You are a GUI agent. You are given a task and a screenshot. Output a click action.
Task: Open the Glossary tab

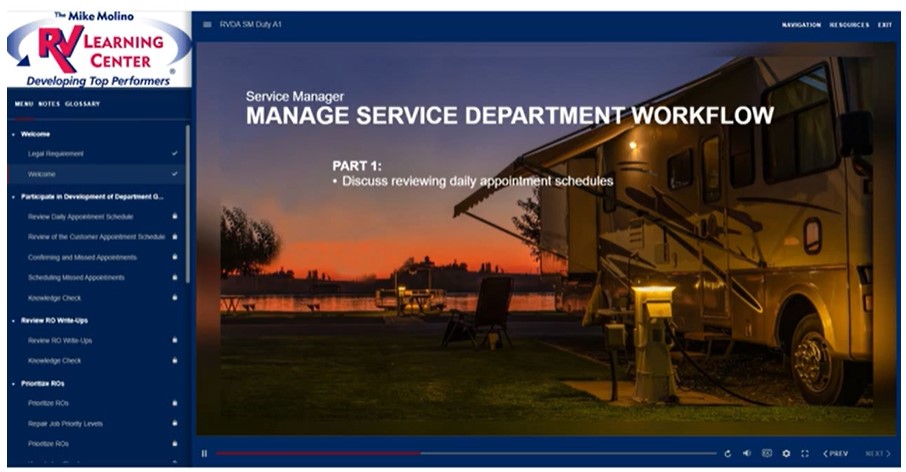82,104
